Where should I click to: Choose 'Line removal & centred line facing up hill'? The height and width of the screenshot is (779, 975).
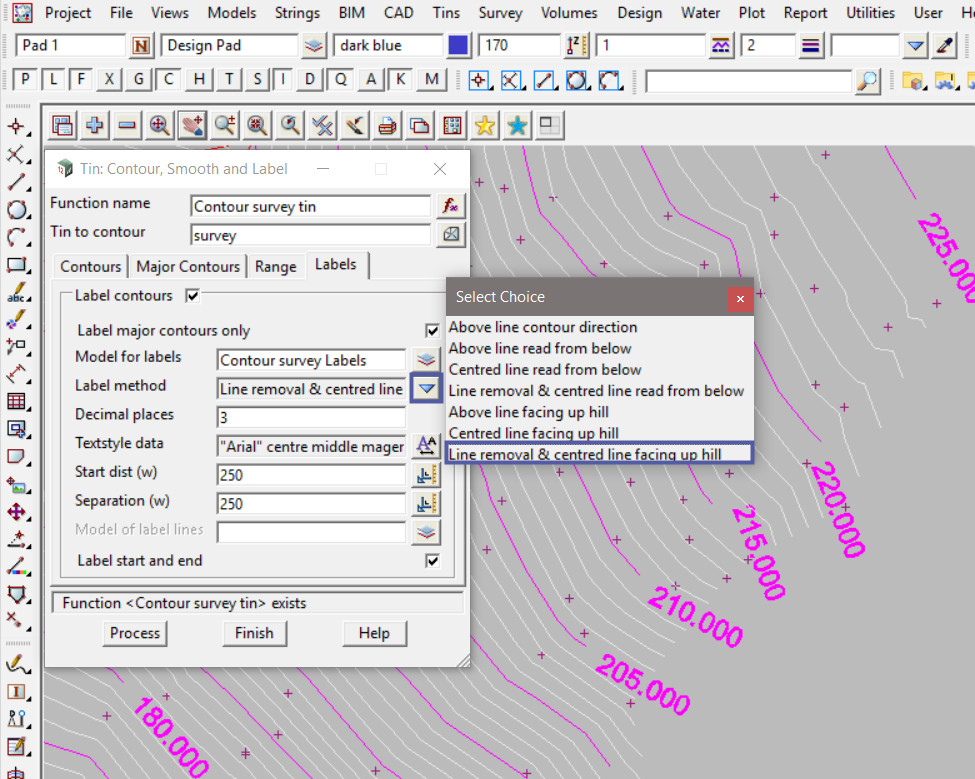point(585,454)
